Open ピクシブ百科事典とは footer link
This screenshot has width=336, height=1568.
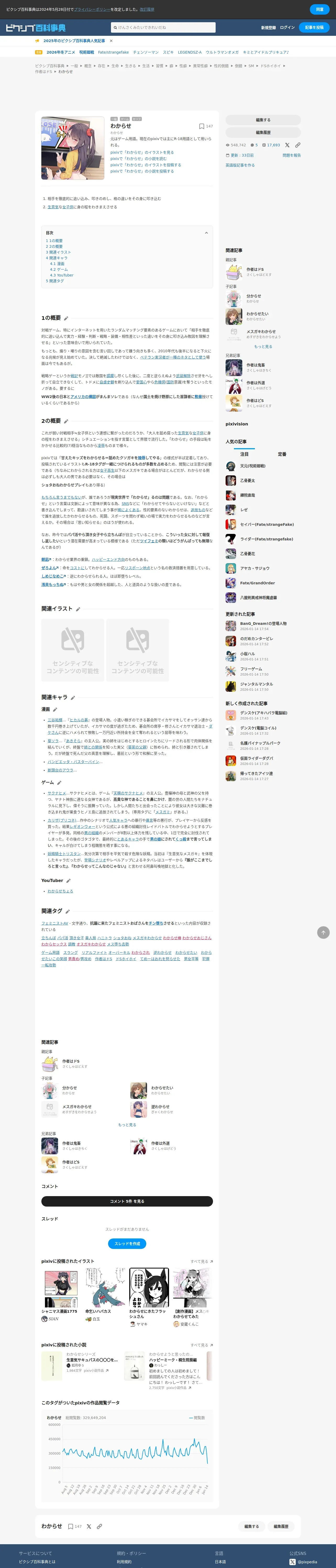[37, 1562]
